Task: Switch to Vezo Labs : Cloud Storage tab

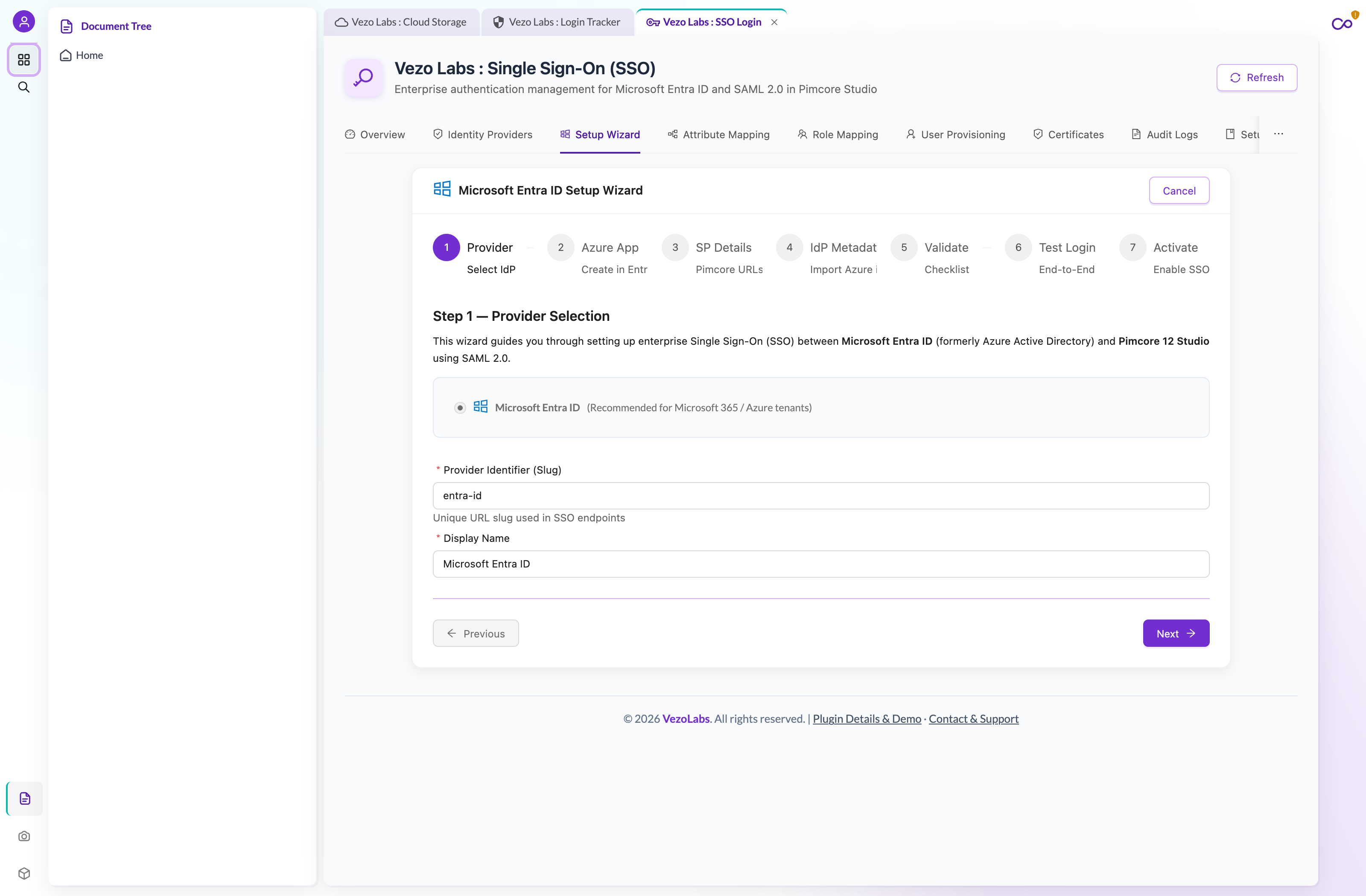Action: coord(401,22)
